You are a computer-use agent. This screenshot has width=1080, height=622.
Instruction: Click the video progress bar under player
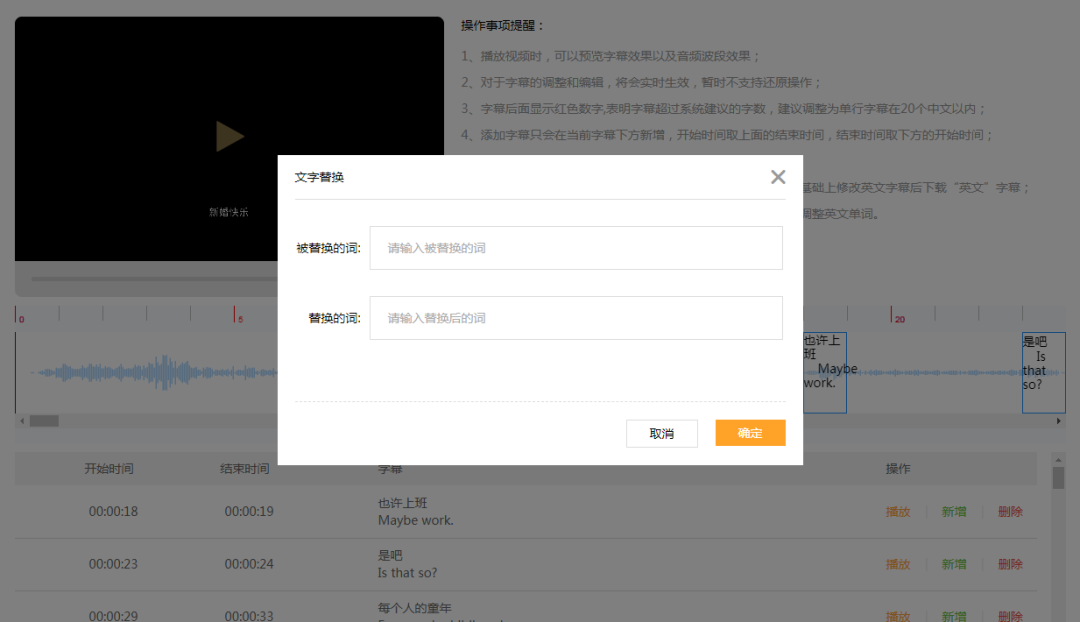click(150, 279)
